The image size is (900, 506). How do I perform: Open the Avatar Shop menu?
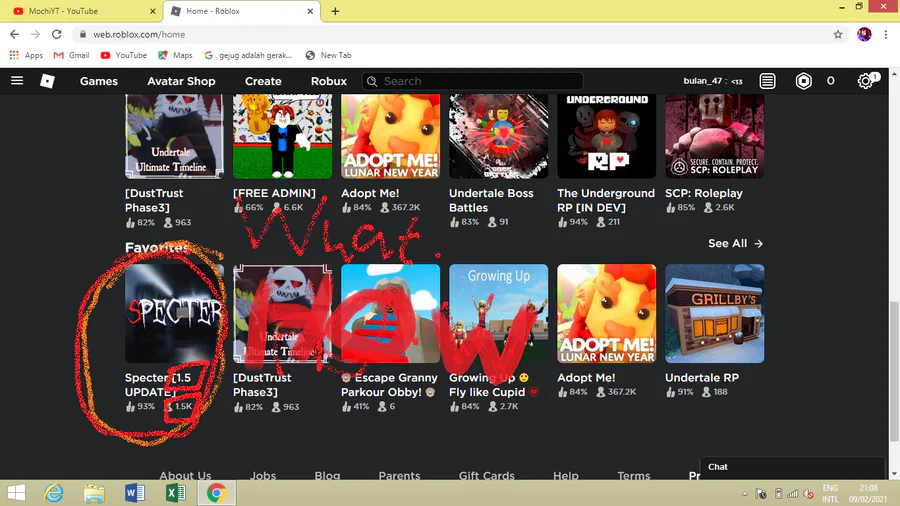pyautogui.click(x=181, y=81)
